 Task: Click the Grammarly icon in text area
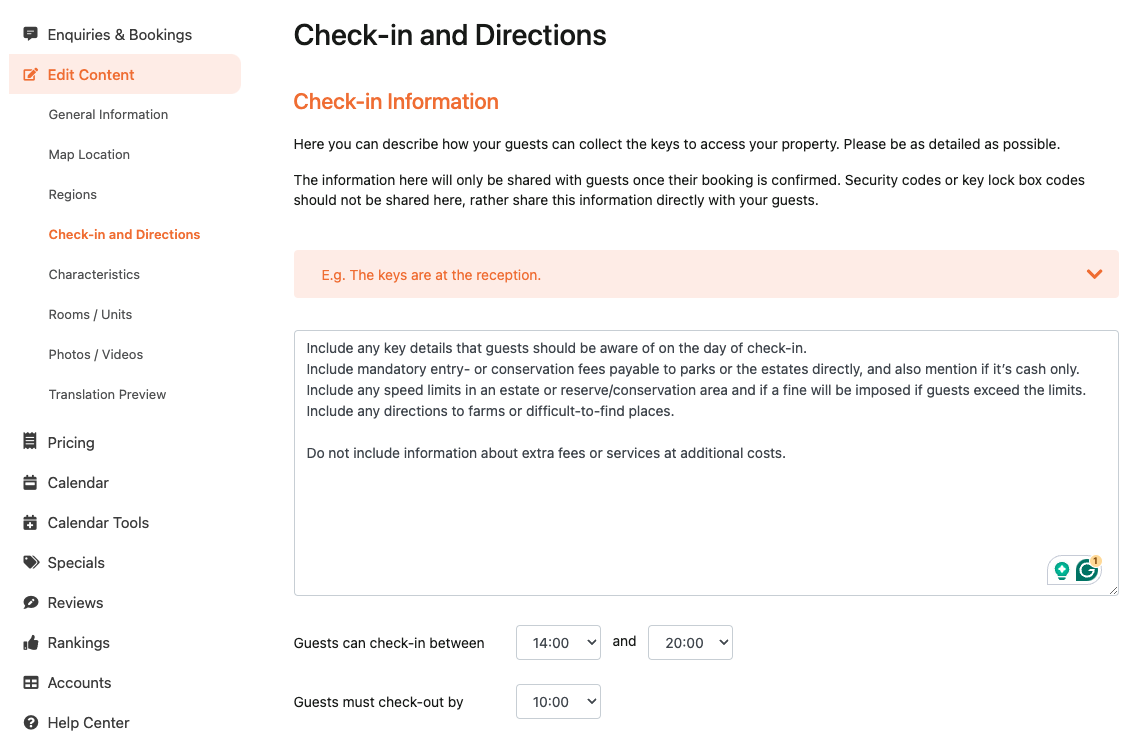coord(1087,570)
